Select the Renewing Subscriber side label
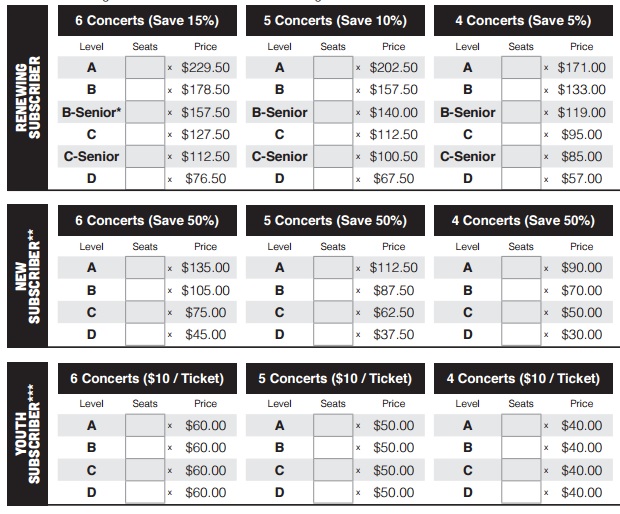This screenshot has height=514, width=620. pyautogui.click(x=28, y=98)
